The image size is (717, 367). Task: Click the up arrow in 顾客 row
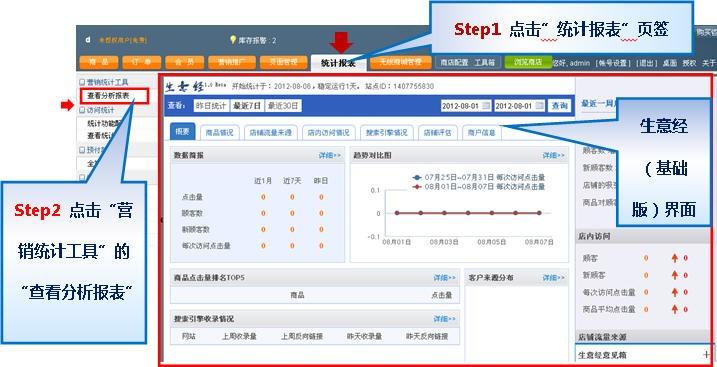pos(674,258)
